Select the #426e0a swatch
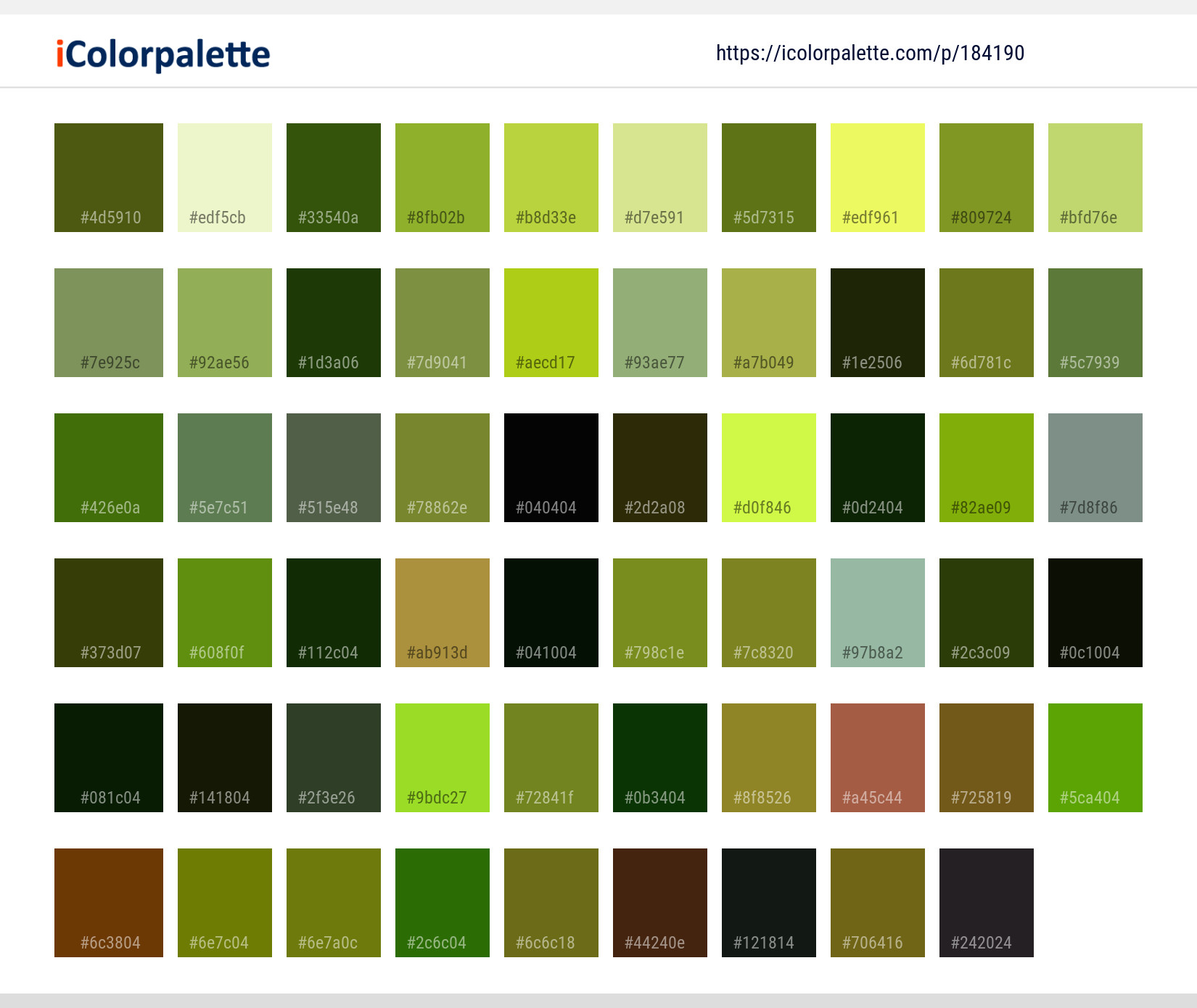 click(x=109, y=468)
